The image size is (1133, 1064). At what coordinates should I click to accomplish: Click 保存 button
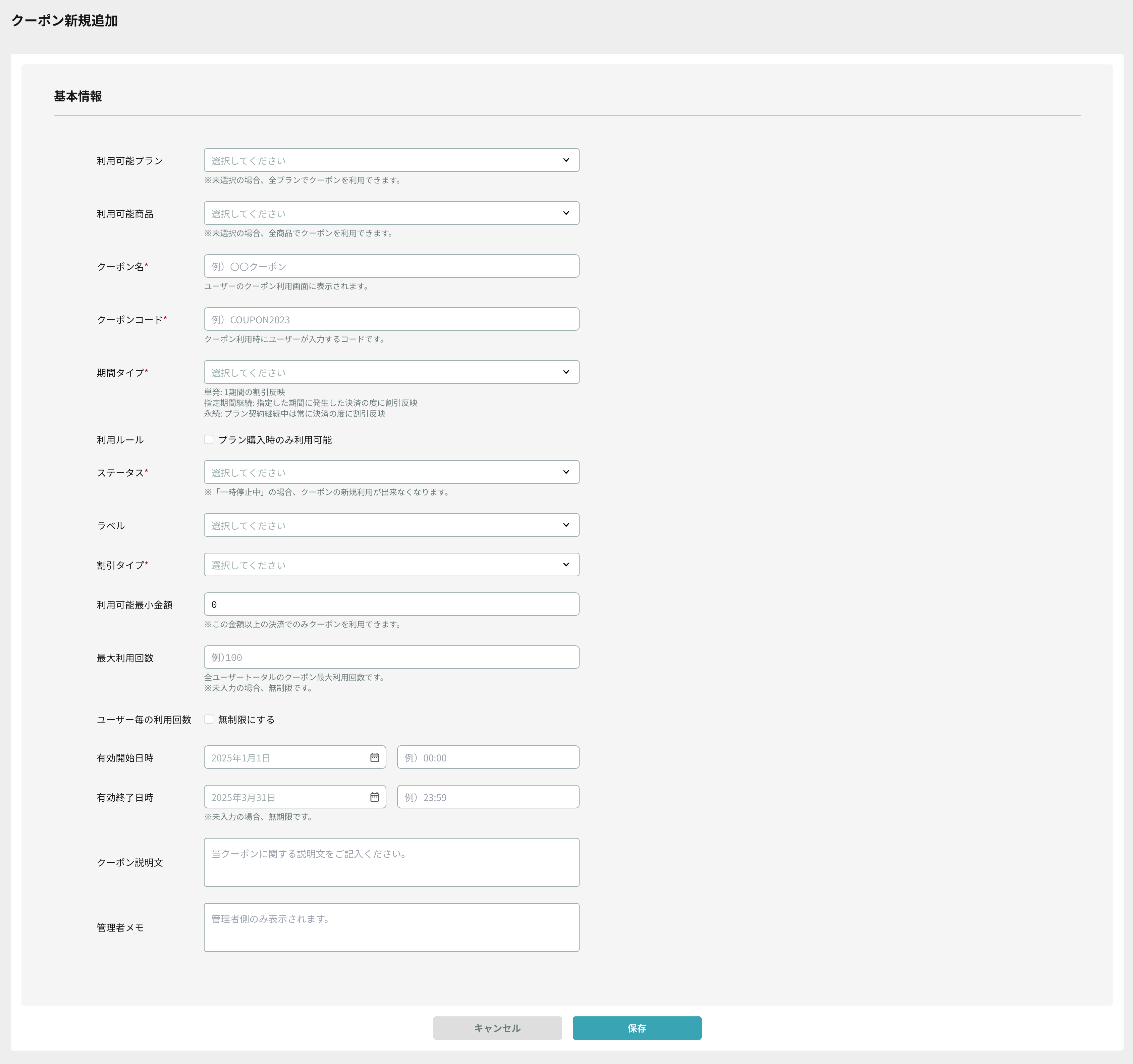[x=637, y=1028]
